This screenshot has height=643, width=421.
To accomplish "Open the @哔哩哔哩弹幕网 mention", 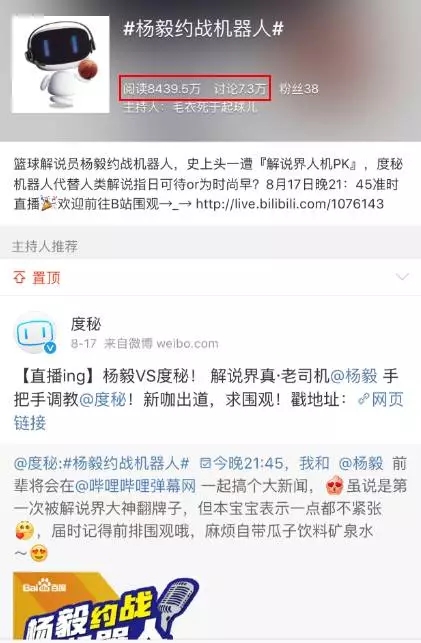I will 134,486.
